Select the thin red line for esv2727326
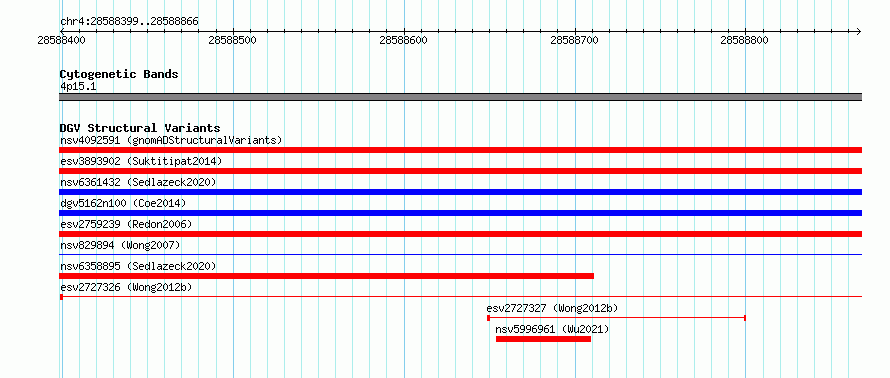Image resolution: width=890 pixels, height=378 pixels. pyautogui.click(x=460, y=296)
